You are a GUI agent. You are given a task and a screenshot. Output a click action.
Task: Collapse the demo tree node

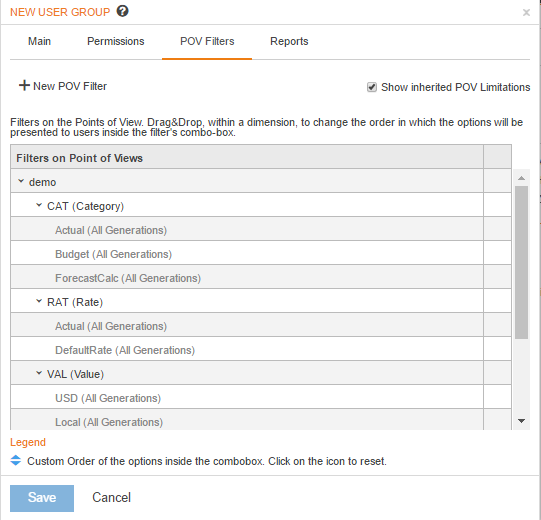pos(21,181)
